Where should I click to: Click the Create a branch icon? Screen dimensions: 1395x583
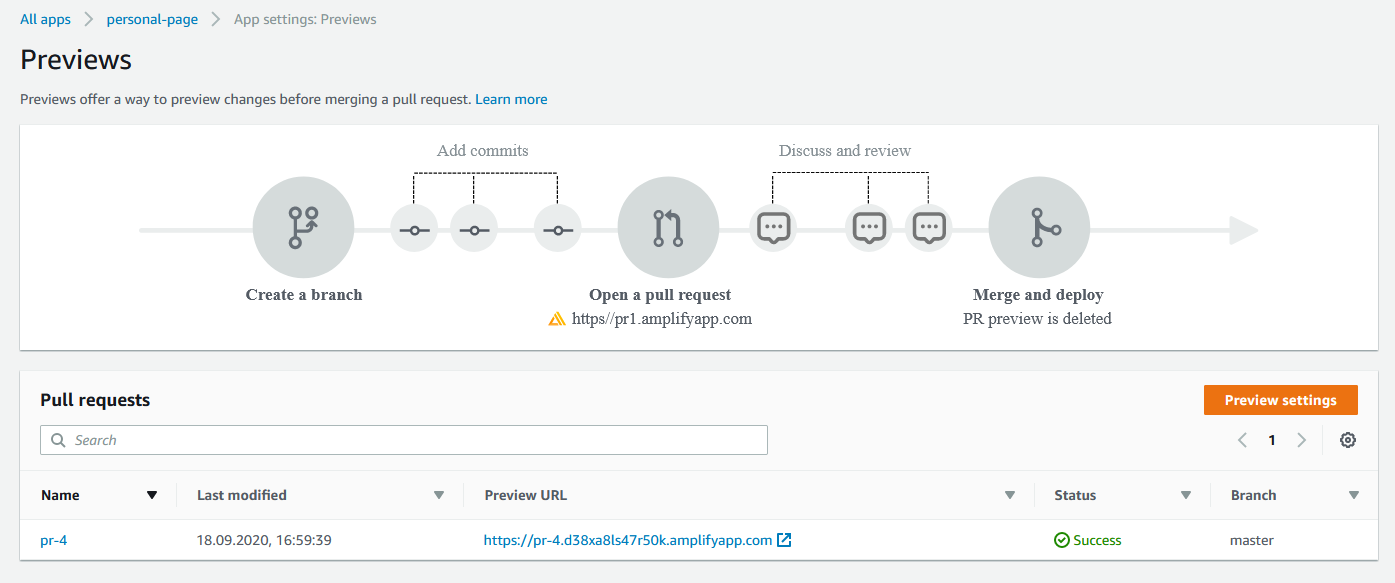(303, 230)
